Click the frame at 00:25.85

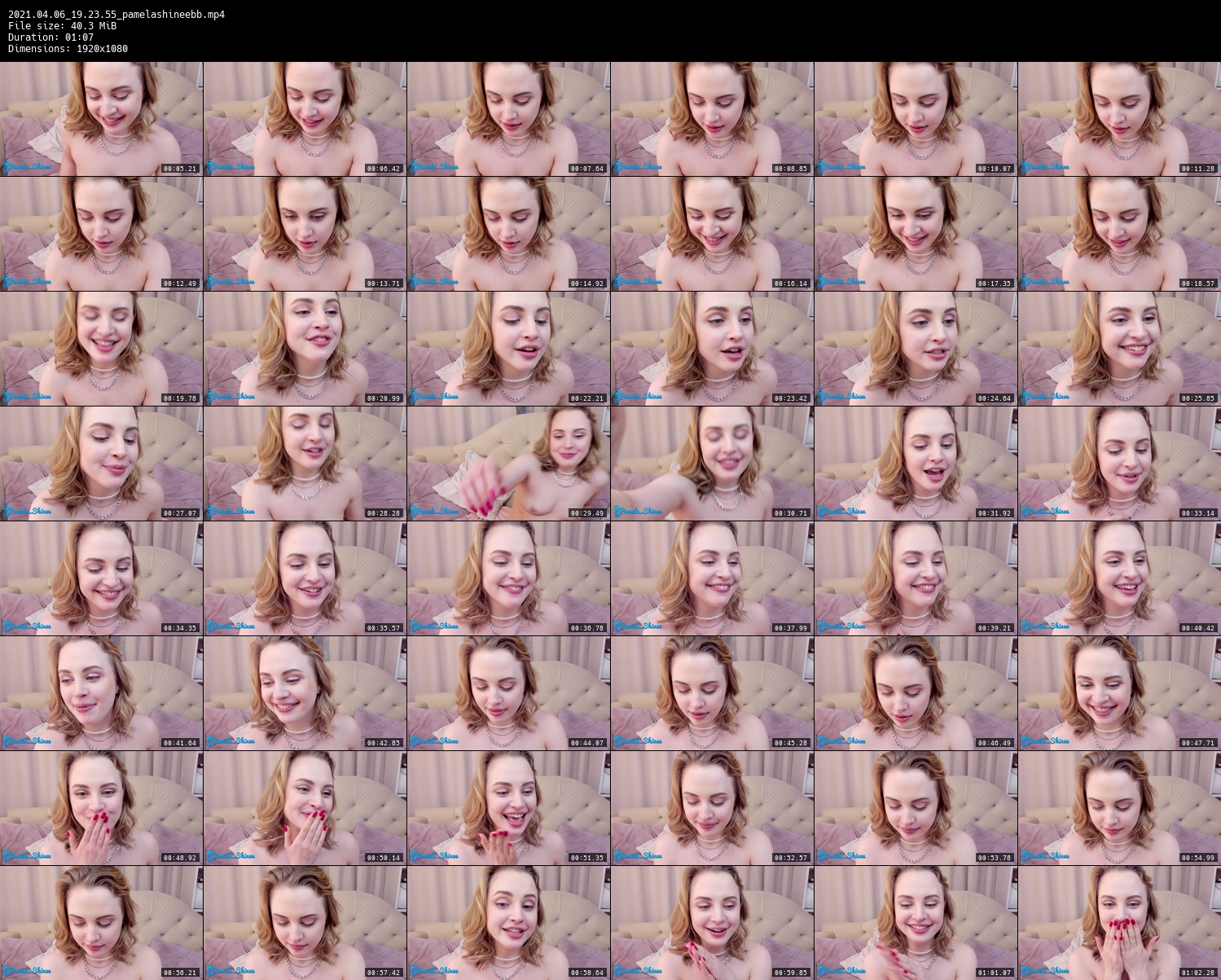point(1119,349)
